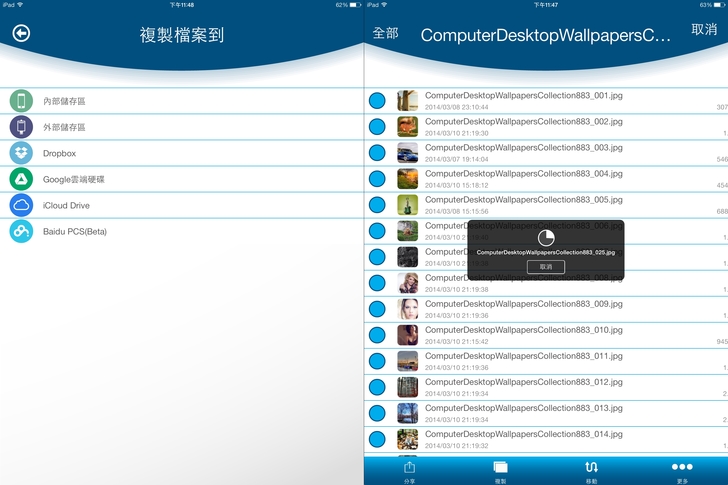Image resolution: width=728 pixels, height=485 pixels.
Task: Toggle selection circle for file 883_005.jpg
Action: [377, 205]
